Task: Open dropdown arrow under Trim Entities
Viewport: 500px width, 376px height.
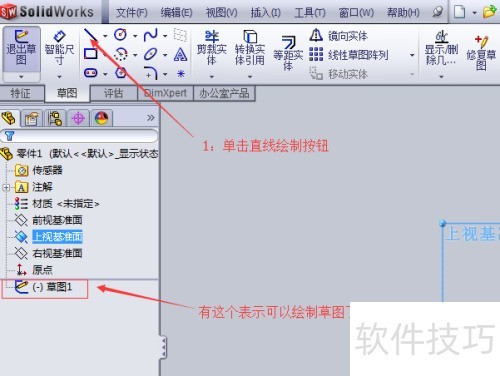Action: click(212, 77)
